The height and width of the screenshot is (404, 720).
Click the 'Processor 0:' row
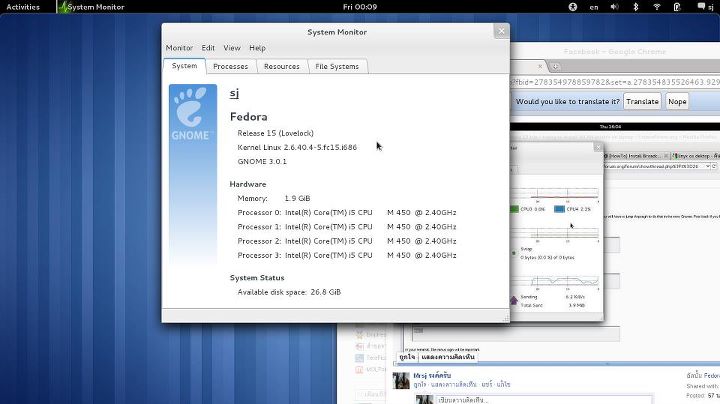point(347,213)
